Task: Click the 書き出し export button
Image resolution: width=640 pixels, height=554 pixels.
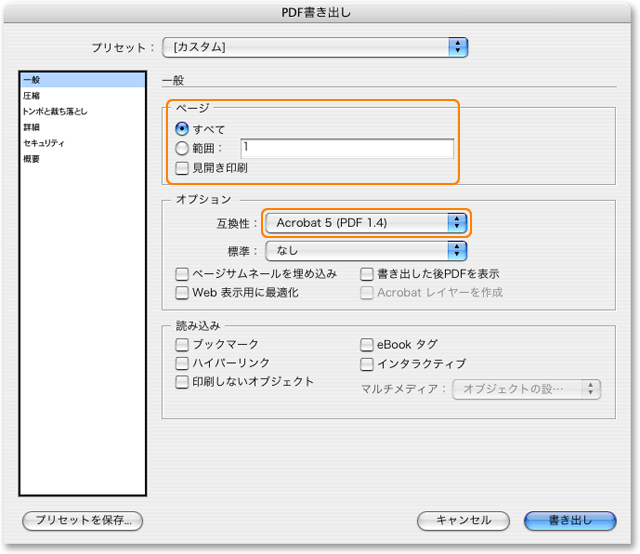Action: [569, 520]
